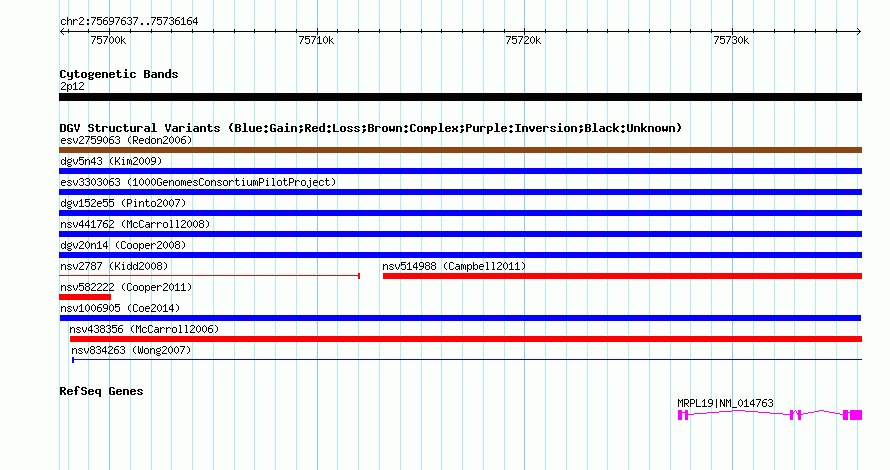The image size is (890, 470).
Task: Select the red nsv514988 loss bar
Action: tap(623, 276)
